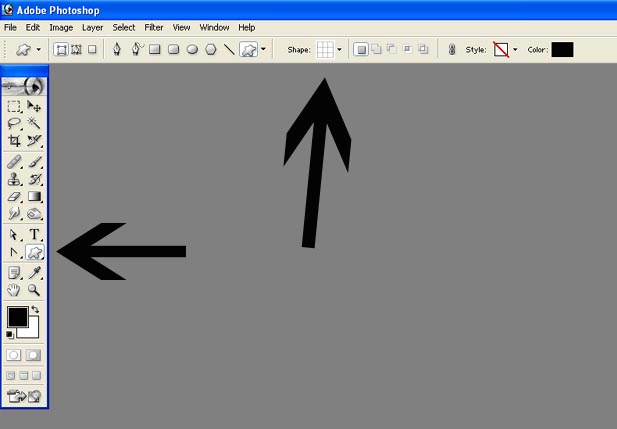Select Subtract from Shape Area option
The width and height of the screenshot is (617, 429).
(392, 49)
